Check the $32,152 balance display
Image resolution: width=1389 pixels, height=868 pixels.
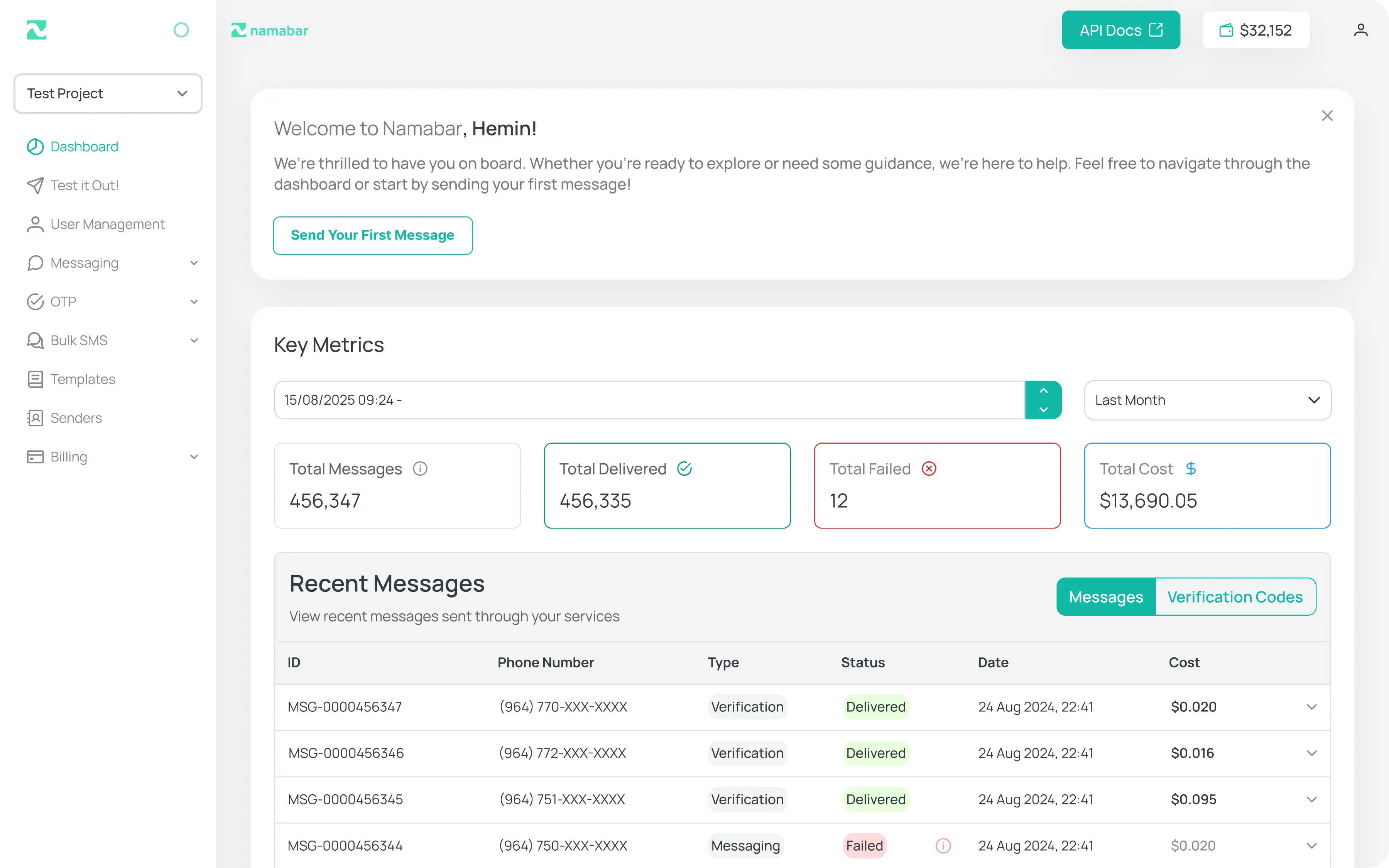[1256, 30]
